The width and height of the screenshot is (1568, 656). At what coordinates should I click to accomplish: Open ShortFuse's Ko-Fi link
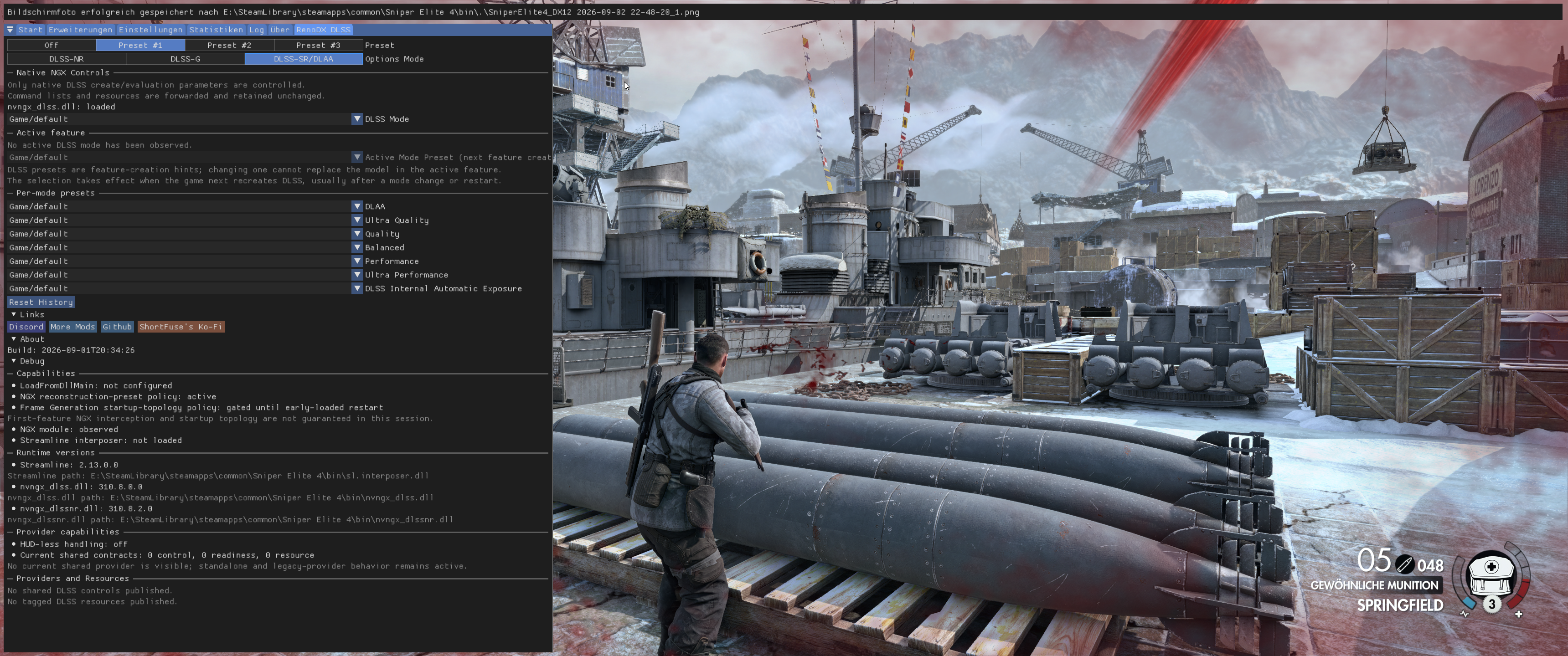coord(181,327)
